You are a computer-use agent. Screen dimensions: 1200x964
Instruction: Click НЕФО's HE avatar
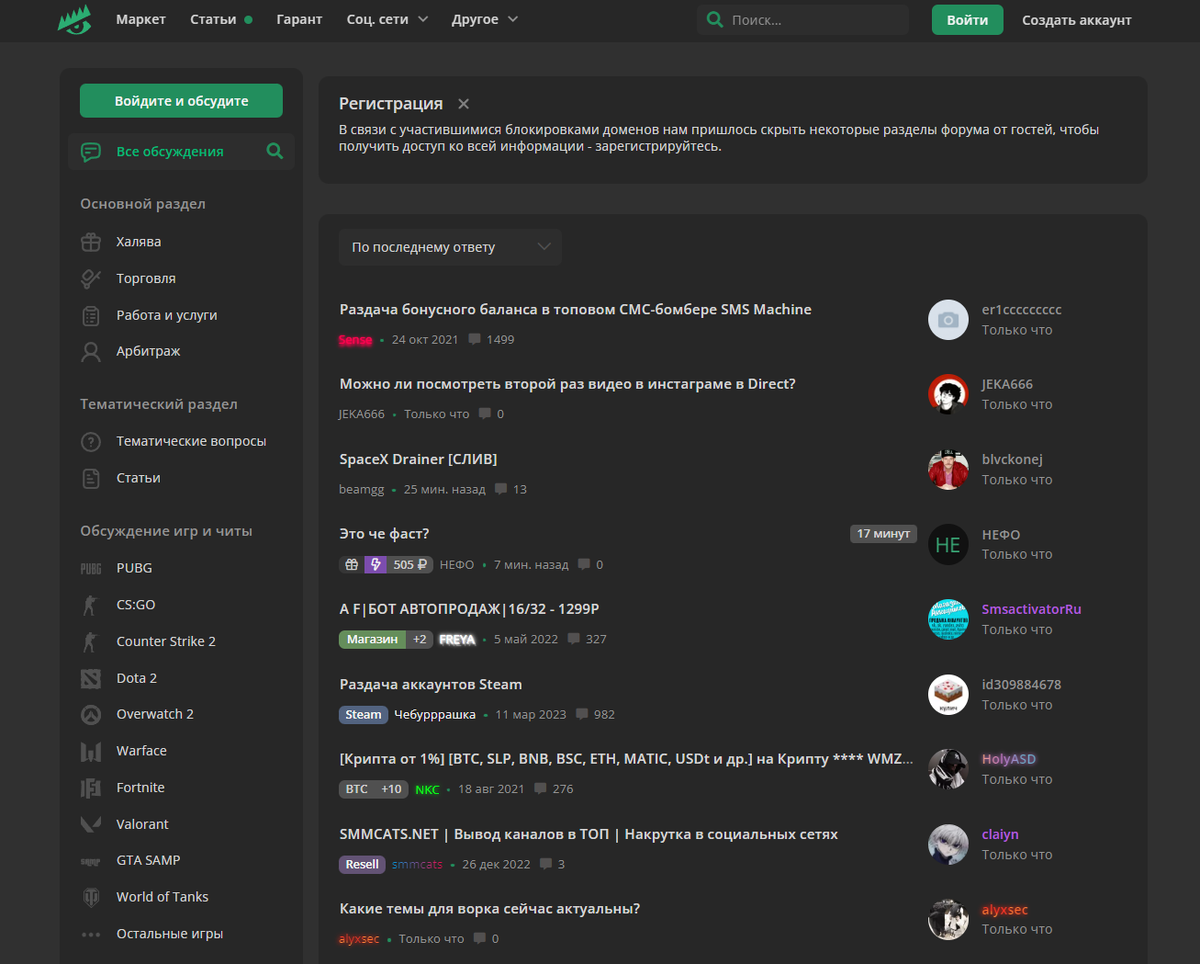(x=948, y=544)
